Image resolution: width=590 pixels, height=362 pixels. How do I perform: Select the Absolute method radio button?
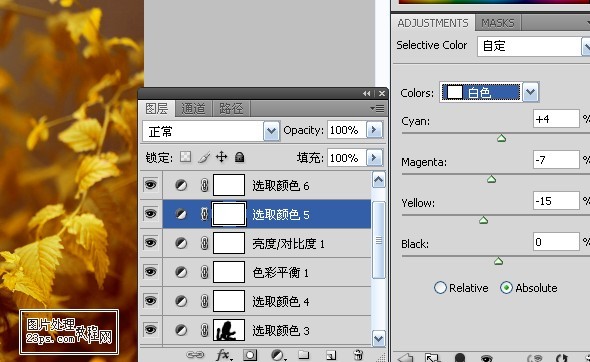point(506,288)
